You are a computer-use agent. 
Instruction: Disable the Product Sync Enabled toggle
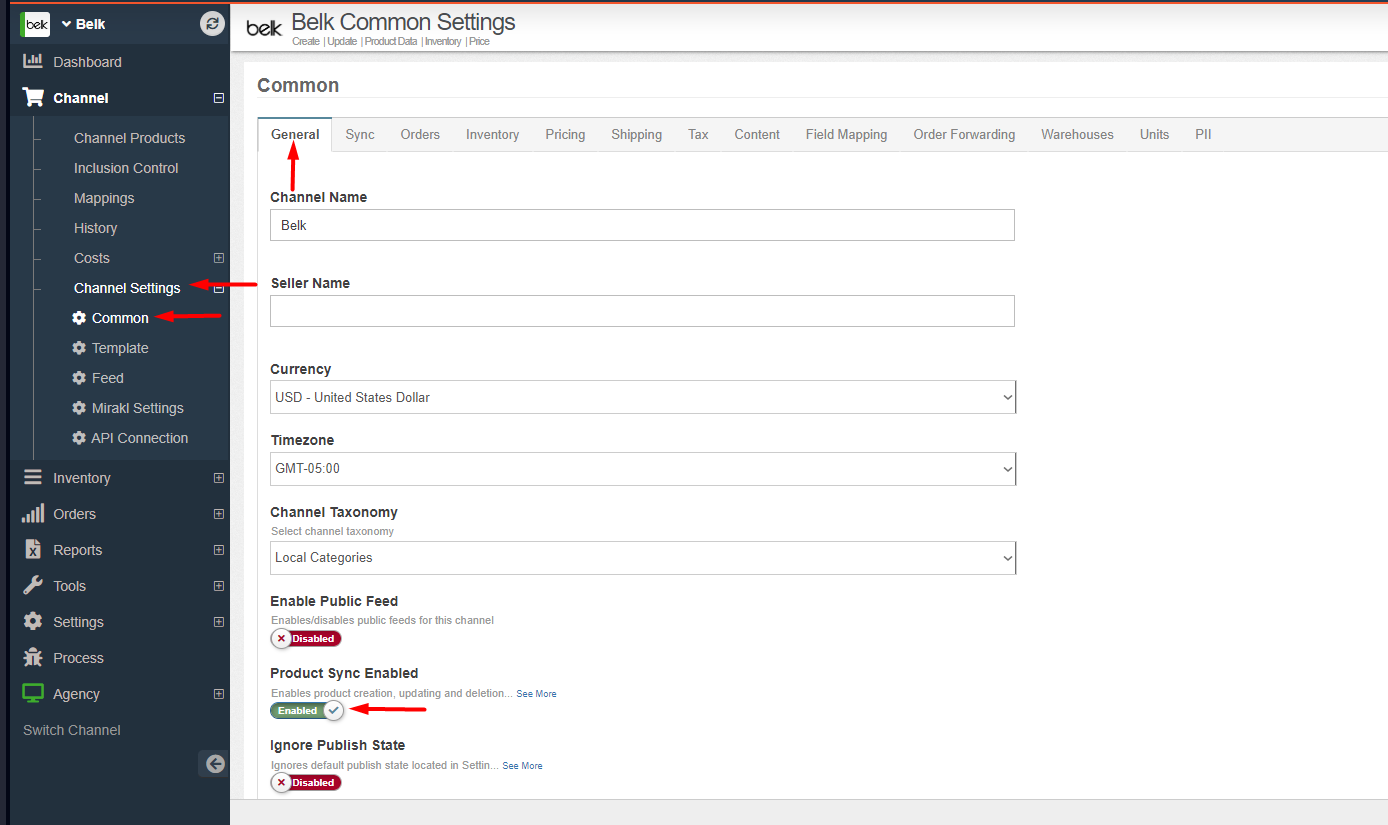tap(306, 711)
